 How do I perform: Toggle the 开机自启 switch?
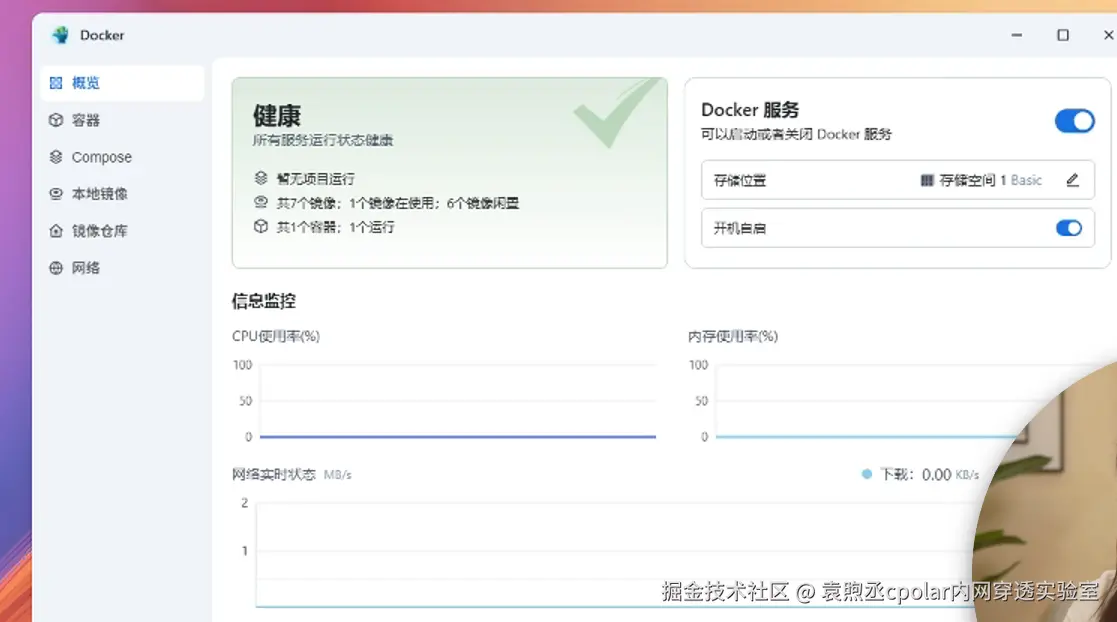click(x=1069, y=228)
